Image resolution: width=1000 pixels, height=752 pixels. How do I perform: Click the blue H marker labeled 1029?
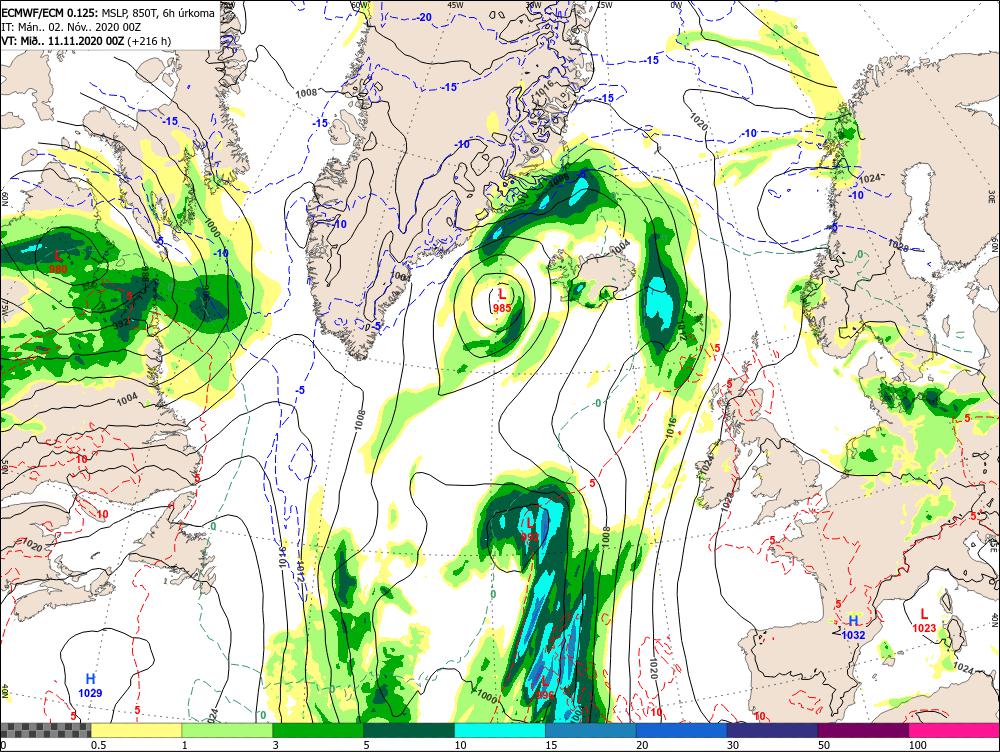click(91, 679)
